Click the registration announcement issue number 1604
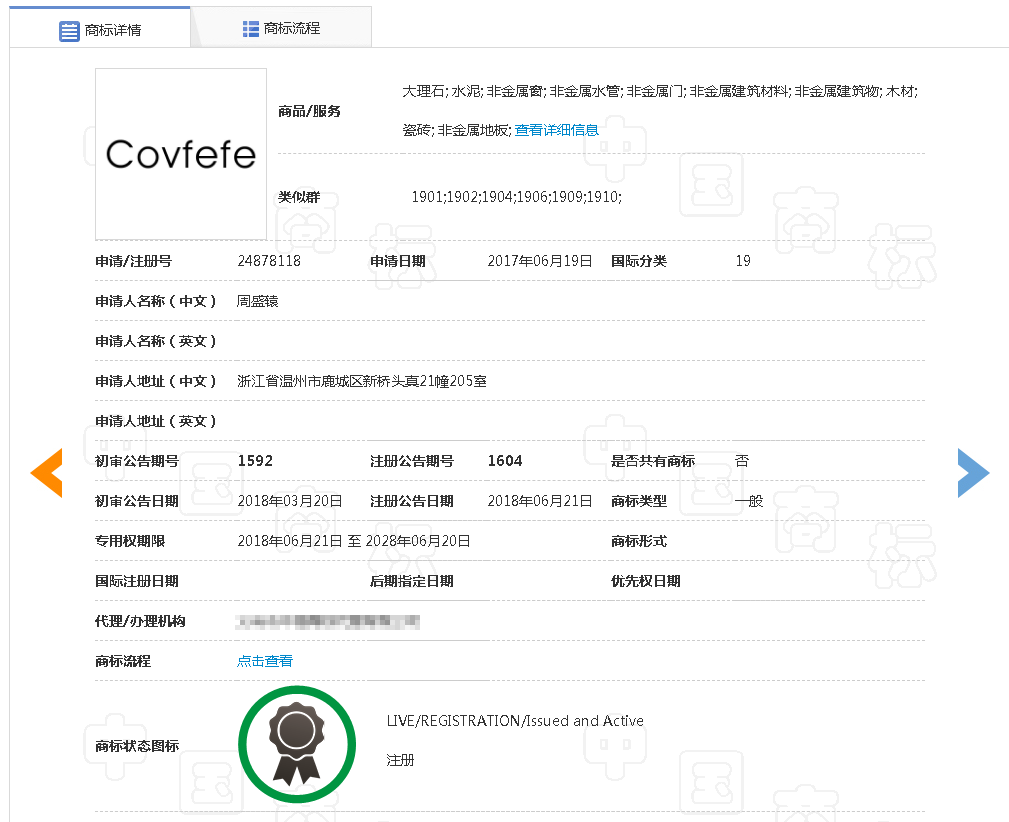 (505, 461)
